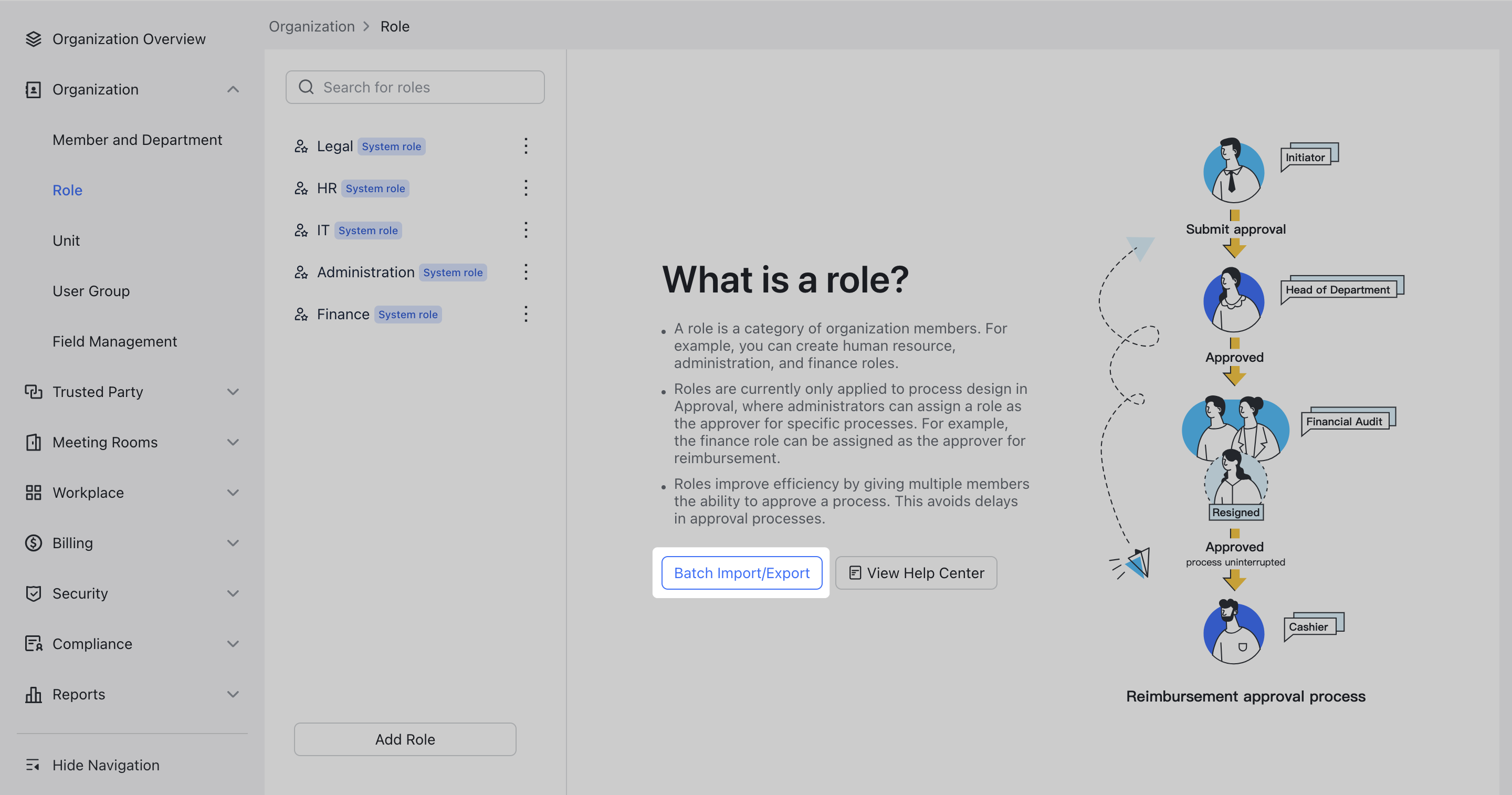Open the three-dot menu for Finance role

[x=526, y=314]
